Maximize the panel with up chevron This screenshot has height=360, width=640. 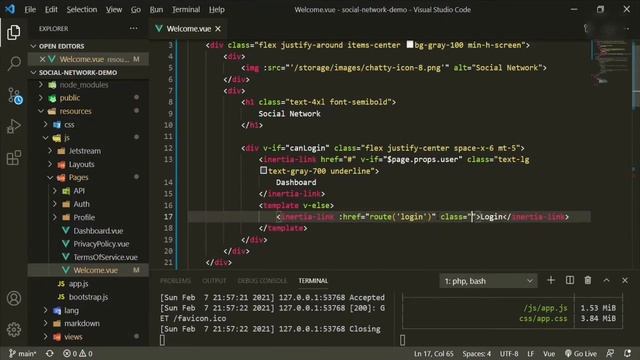[606, 280]
